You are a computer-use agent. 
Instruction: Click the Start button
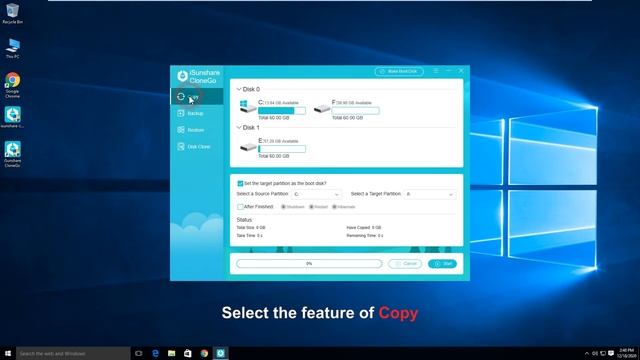tap(442, 264)
